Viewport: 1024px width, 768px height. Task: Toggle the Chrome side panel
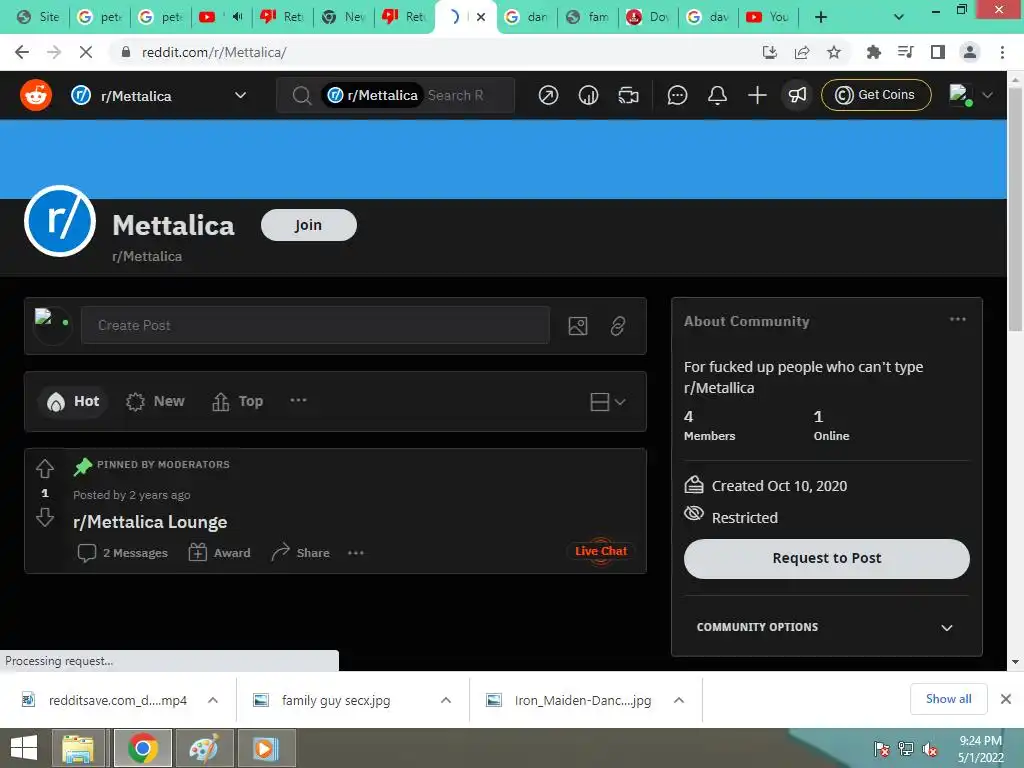tap(938, 52)
